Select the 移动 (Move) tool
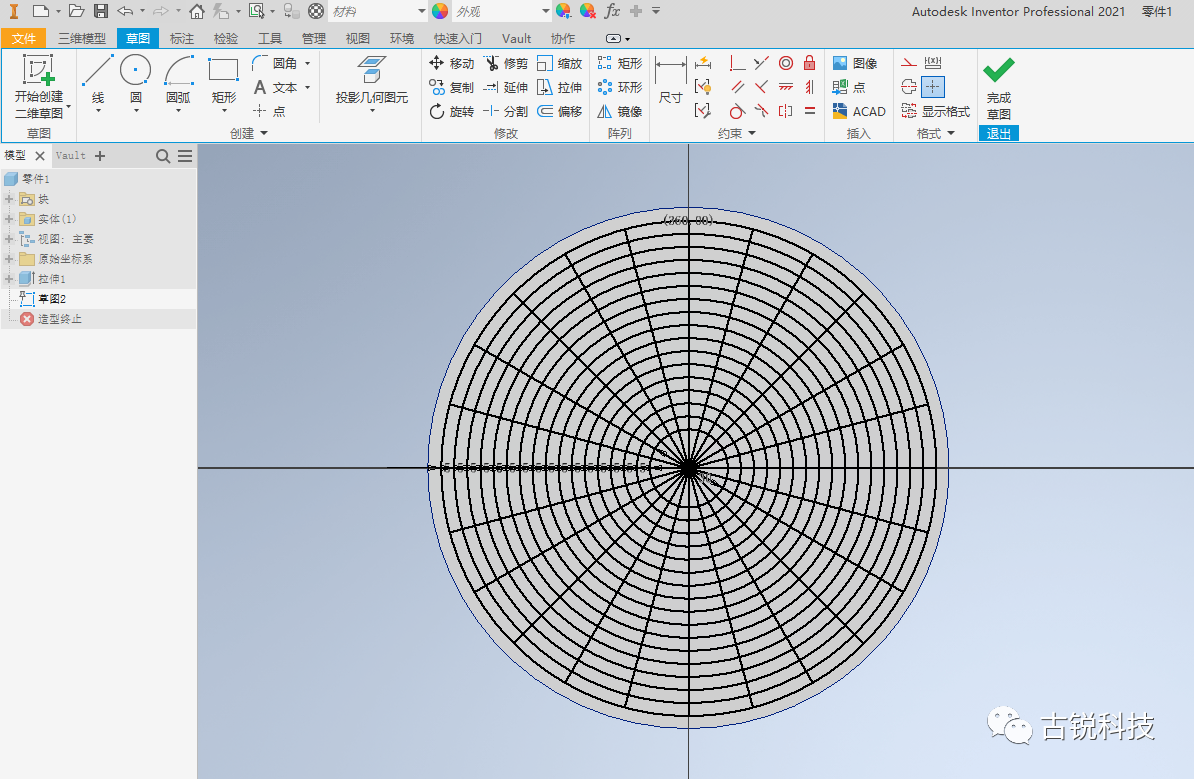The image size is (1194, 779). 452,63
